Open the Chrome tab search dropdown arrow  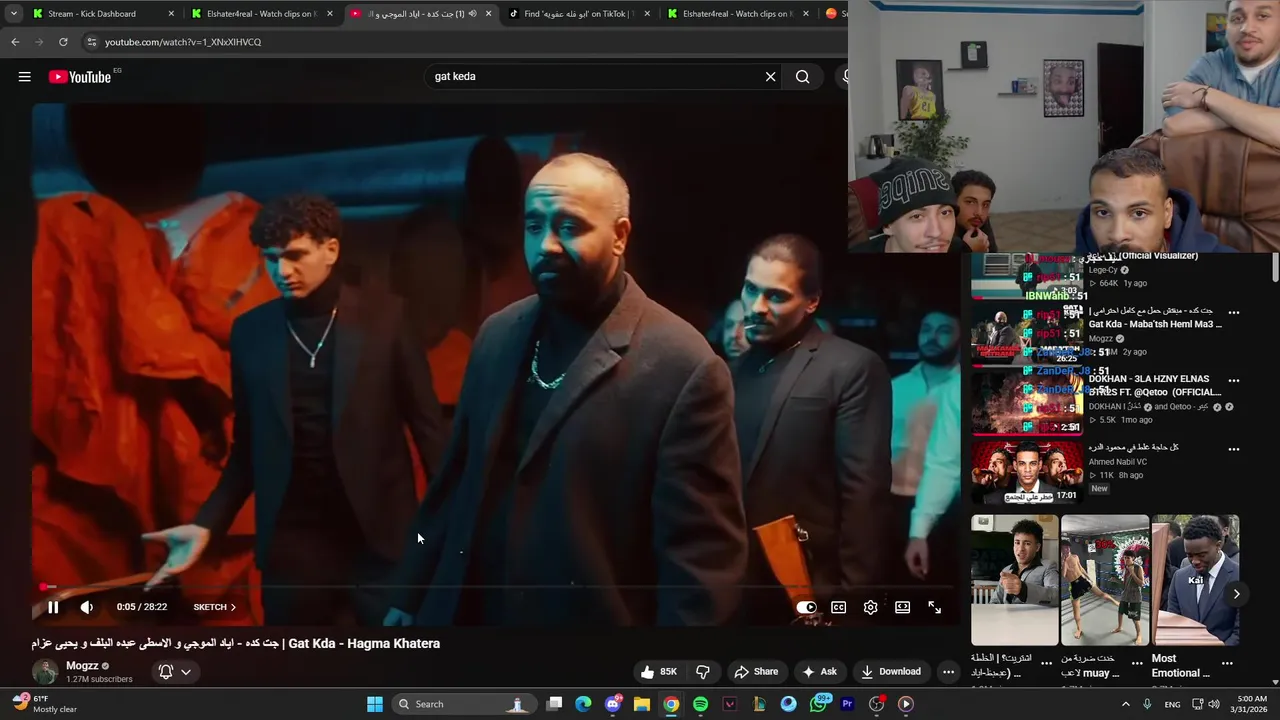coord(14,14)
